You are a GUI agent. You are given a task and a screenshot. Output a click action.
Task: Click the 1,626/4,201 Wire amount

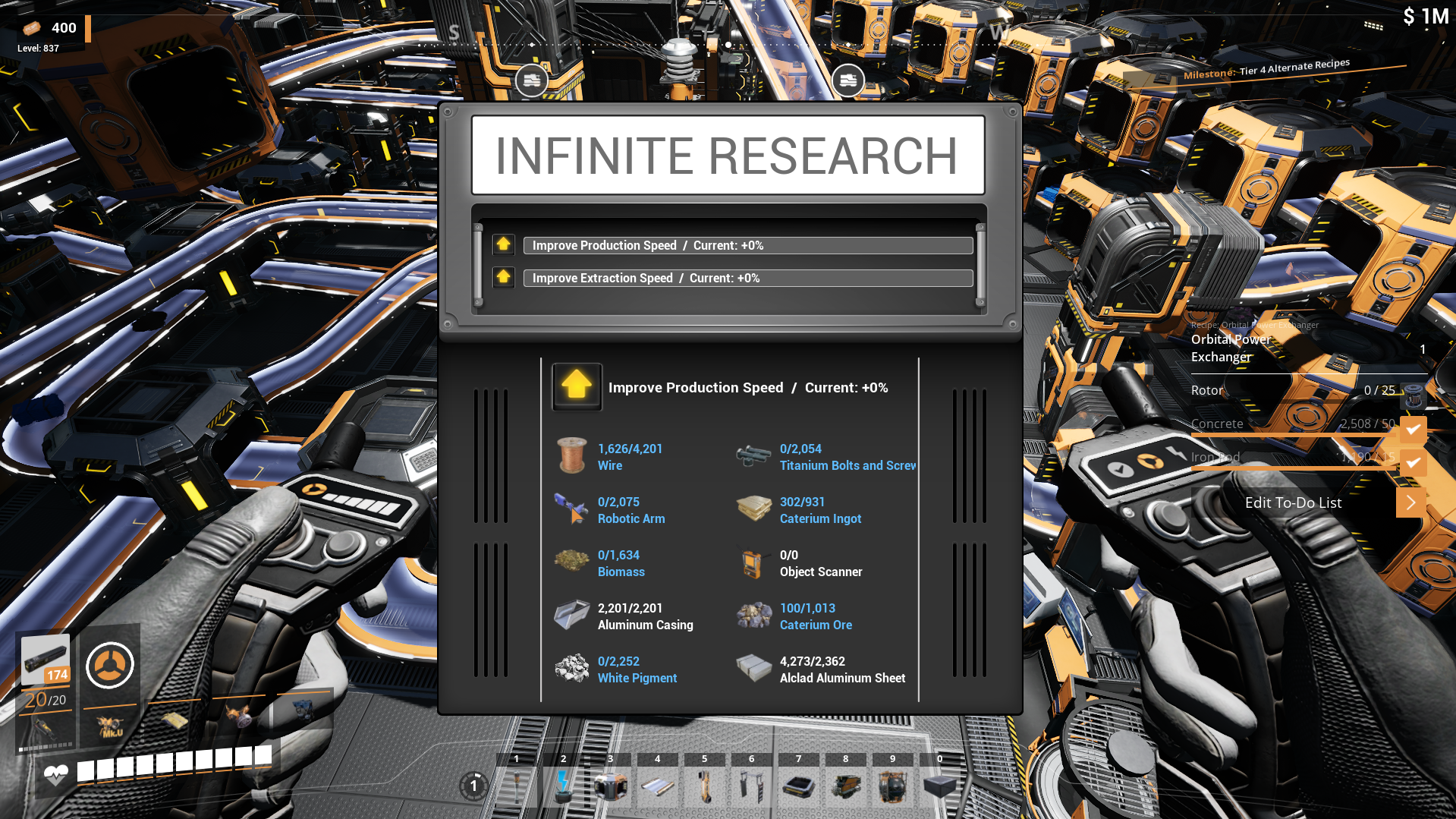(x=630, y=449)
